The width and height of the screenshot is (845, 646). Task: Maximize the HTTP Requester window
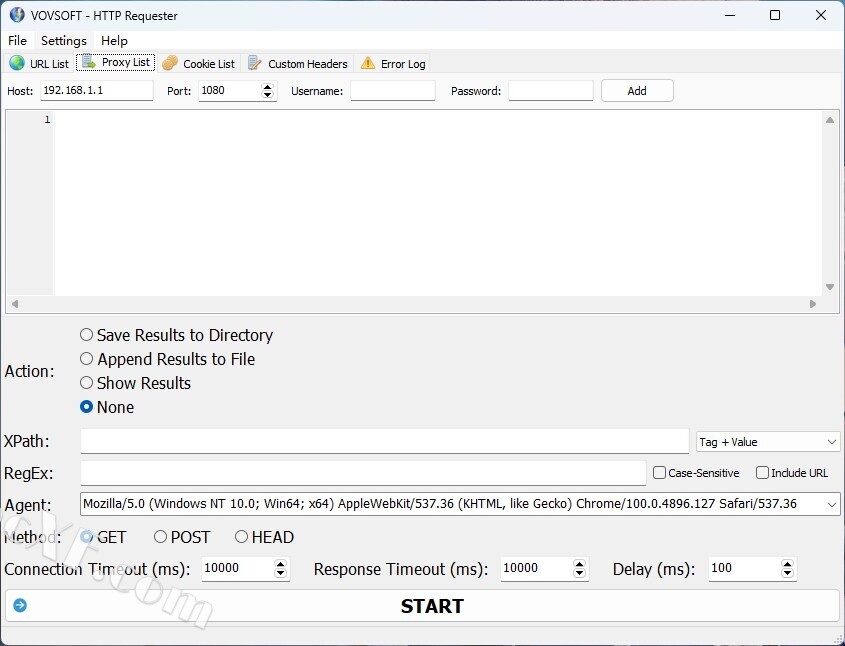click(775, 15)
